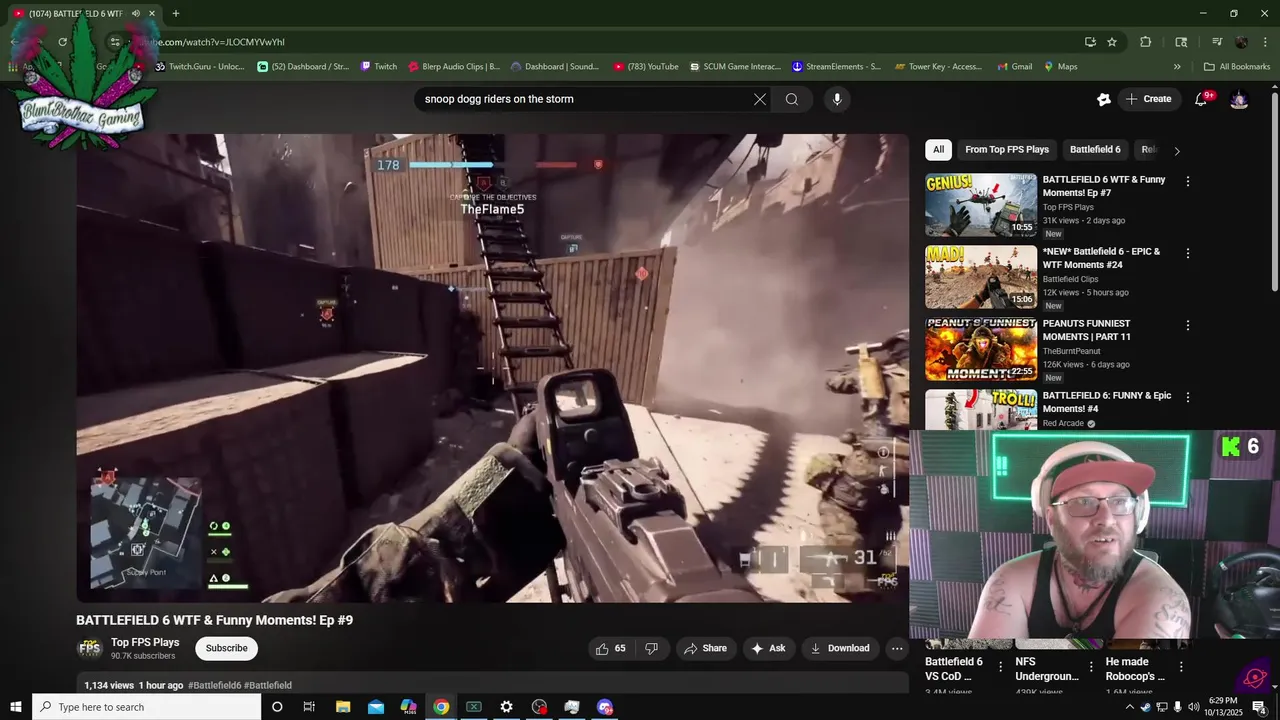Click the video player to pause
Viewport: 1280px width, 720px height.
click(493, 368)
